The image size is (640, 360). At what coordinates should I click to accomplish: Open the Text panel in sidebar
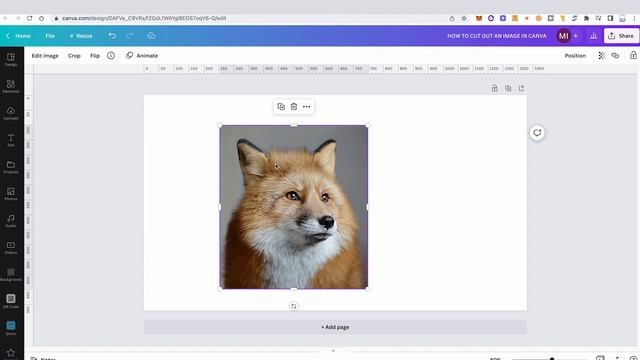(11, 140)
